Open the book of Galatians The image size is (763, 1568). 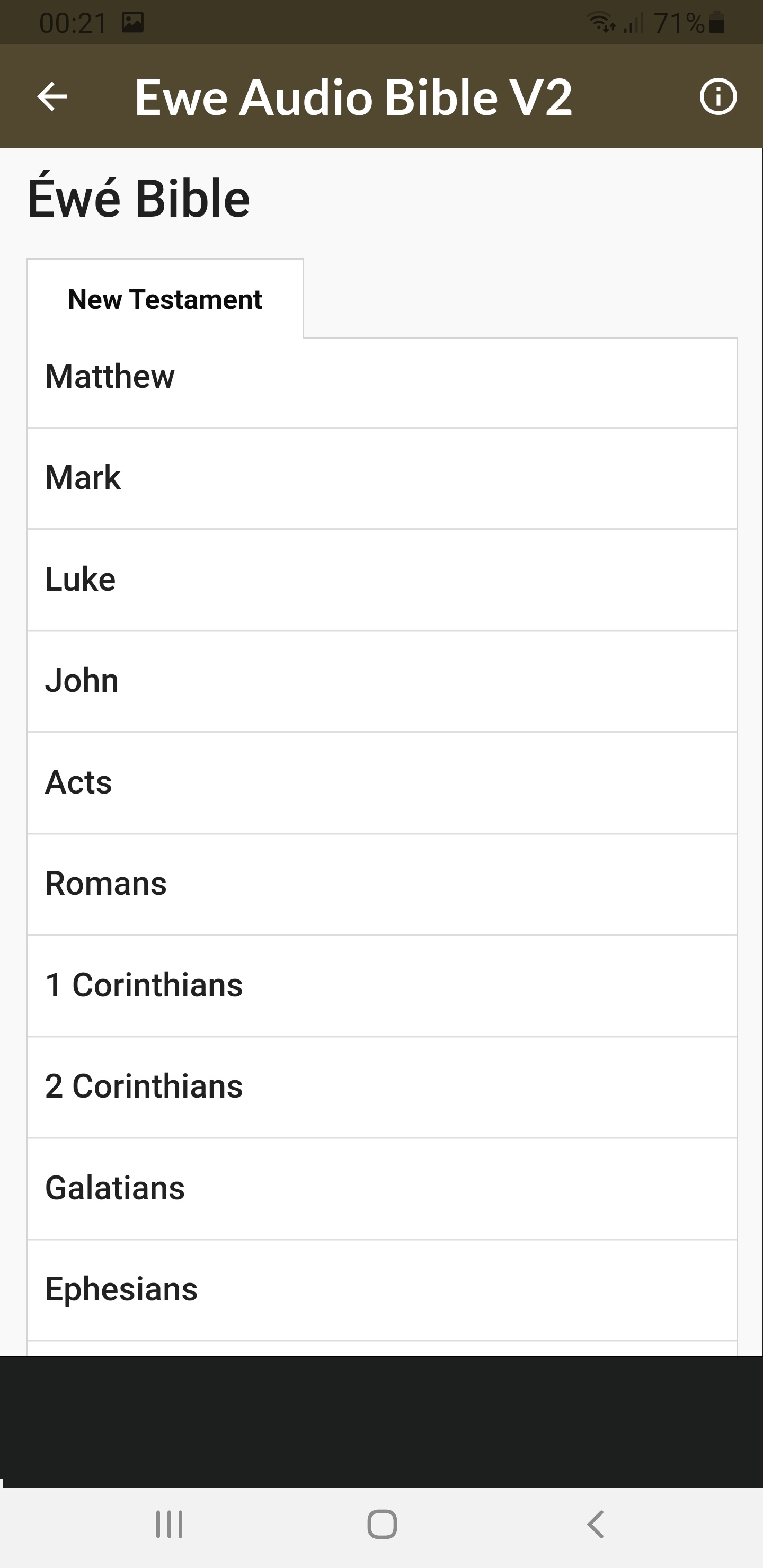(382, 1188)
